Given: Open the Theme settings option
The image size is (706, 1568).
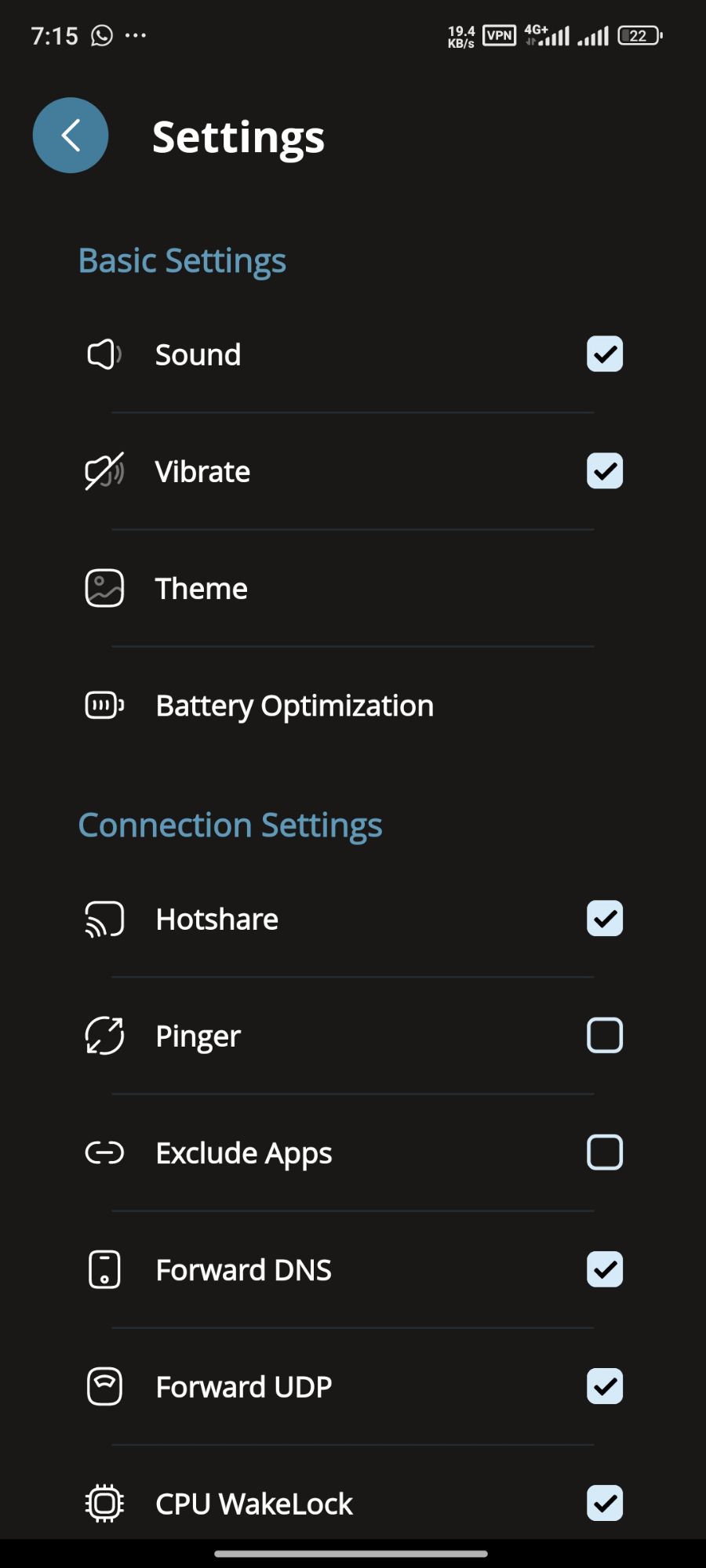Looking at the screenshot, I should coord(202,589).
